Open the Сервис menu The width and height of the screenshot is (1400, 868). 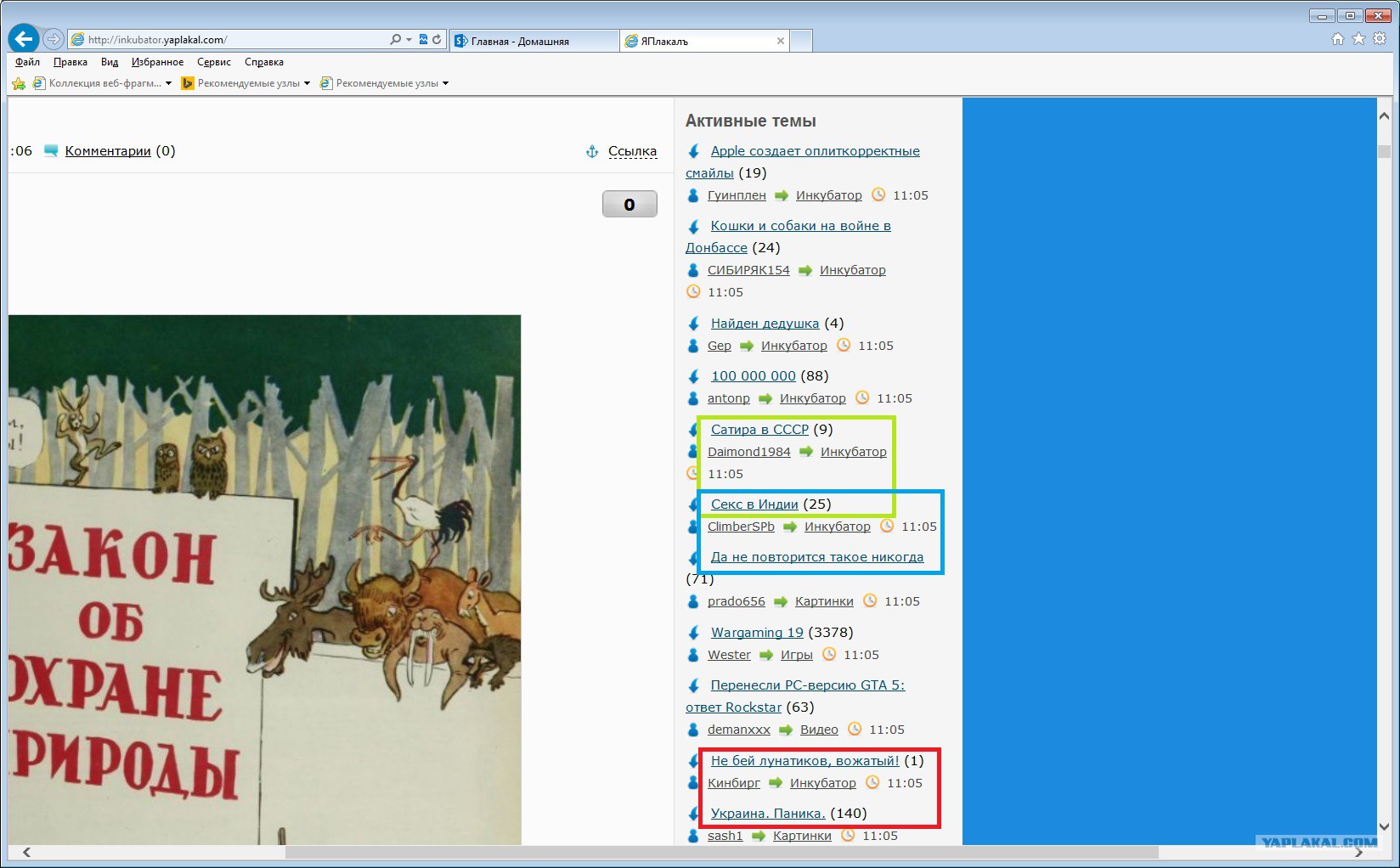214,62
